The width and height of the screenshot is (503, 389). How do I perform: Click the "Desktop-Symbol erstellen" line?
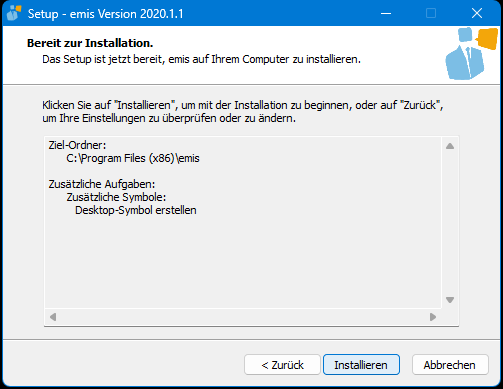(136, 210)
